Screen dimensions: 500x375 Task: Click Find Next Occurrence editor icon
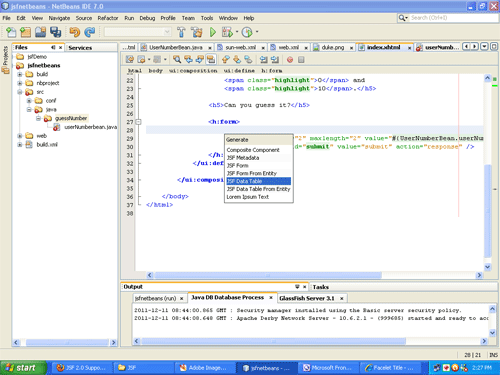click(200, 60)
